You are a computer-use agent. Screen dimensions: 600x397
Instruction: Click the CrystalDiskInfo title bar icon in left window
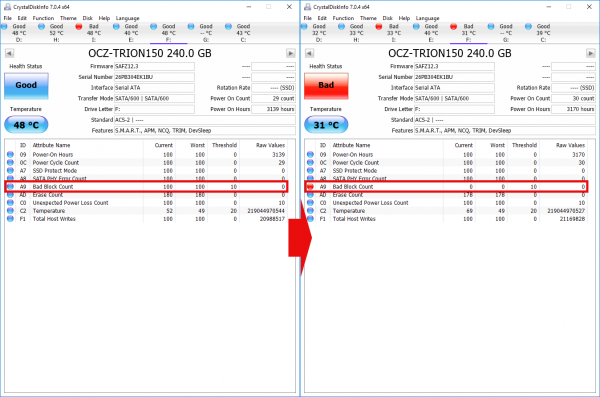click(x=7, y=7)
